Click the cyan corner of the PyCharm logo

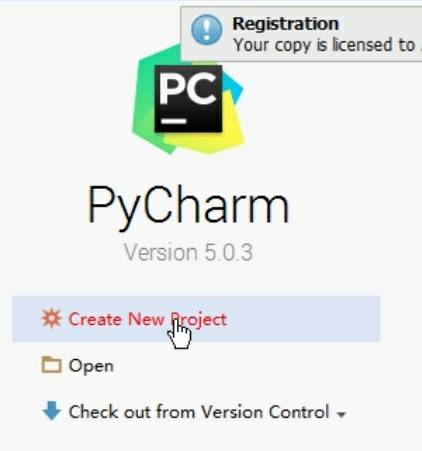click(x=233, y=88)
